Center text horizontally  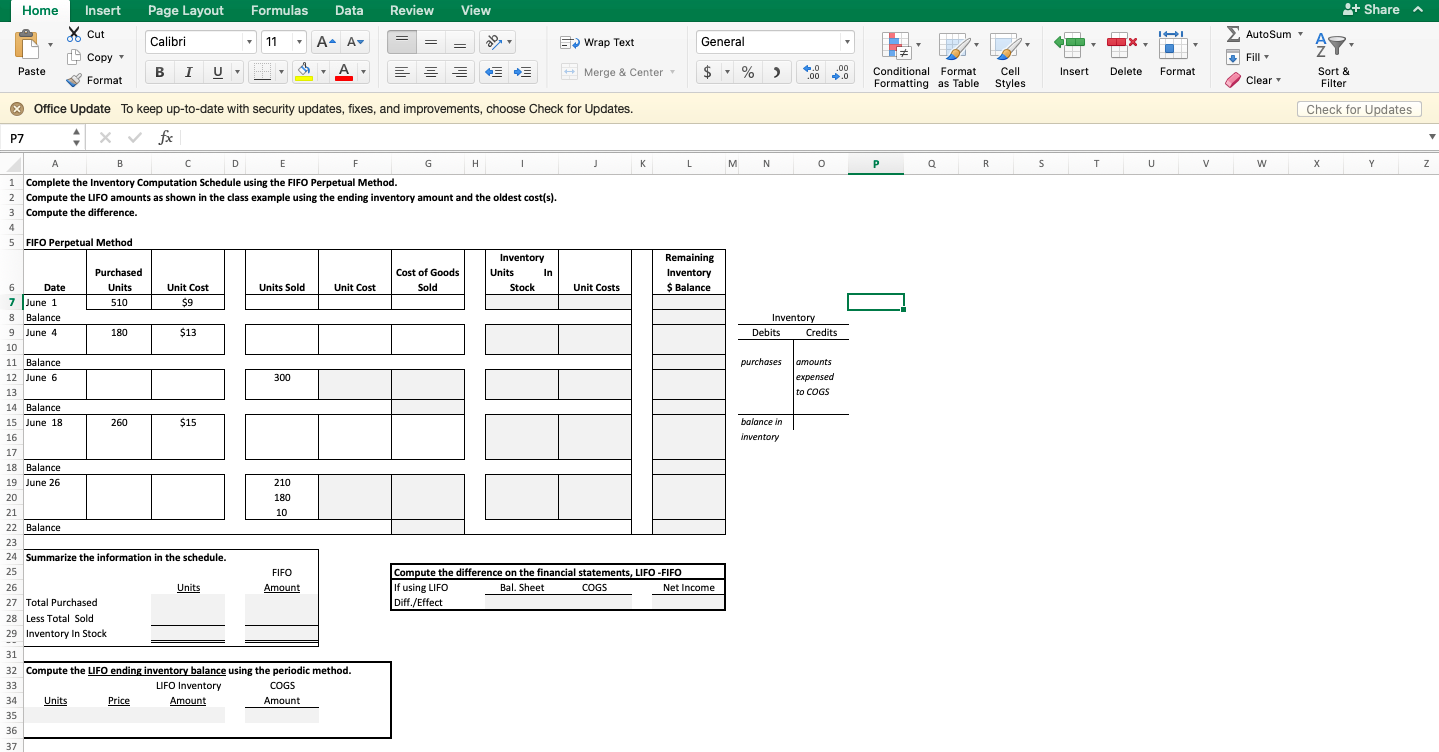430,72
